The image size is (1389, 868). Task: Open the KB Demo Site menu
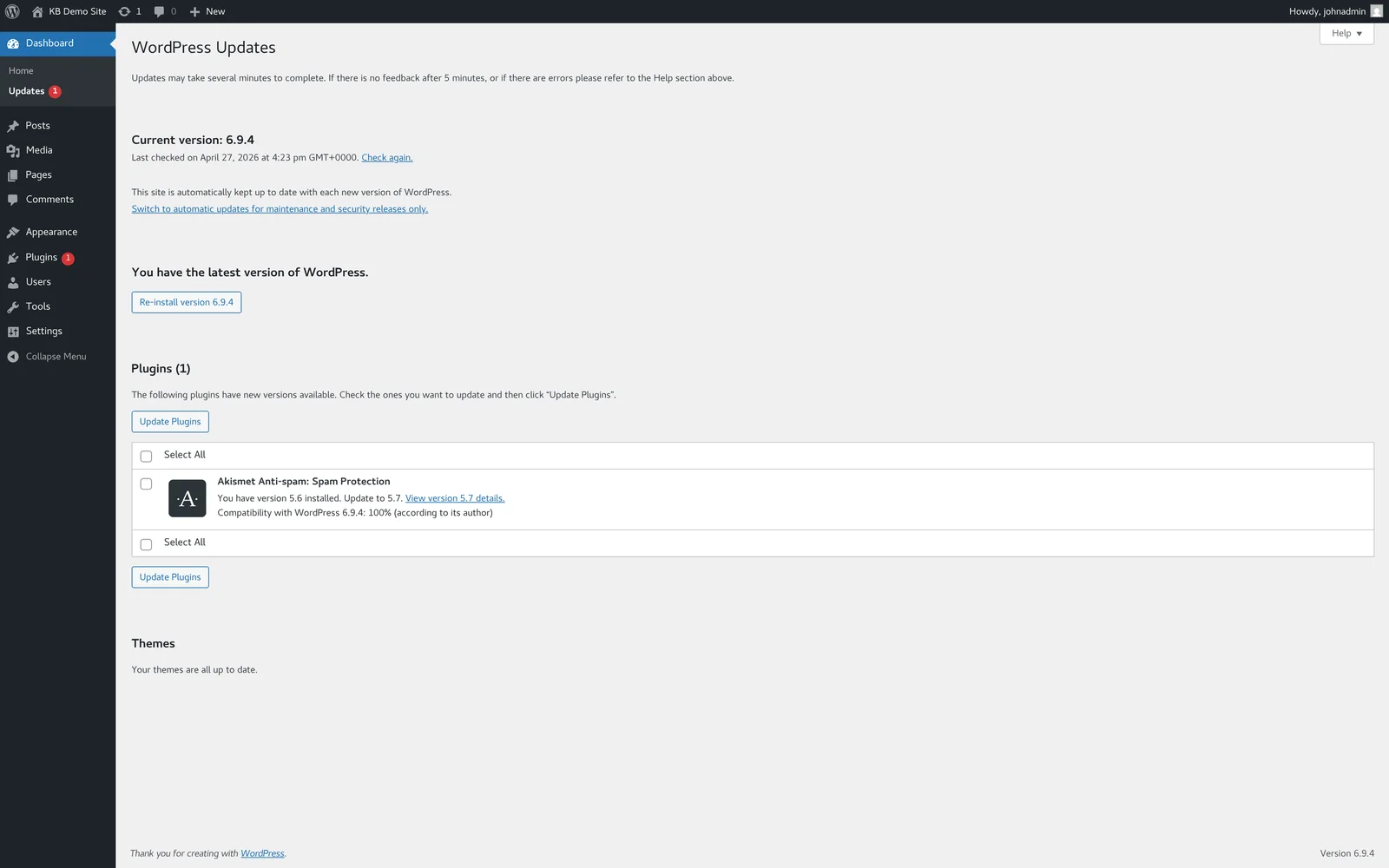(x=69, y=11)
